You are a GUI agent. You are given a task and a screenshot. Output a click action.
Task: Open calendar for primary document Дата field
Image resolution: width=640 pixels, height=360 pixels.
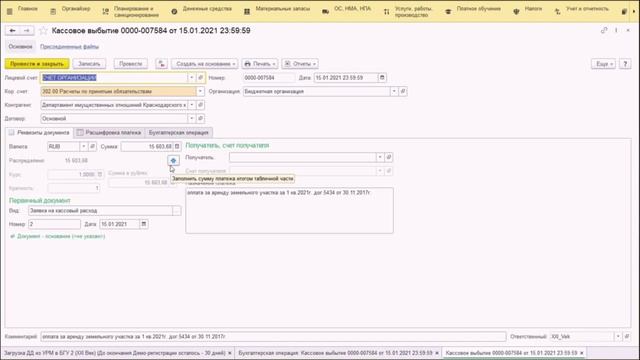[144, 224]
